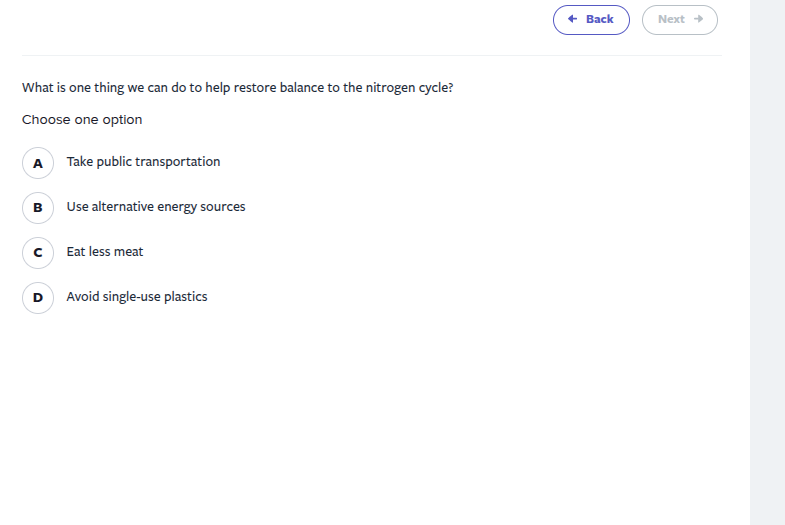The height and width of the screenshot is (525, 785).
Task: Click the right arrow icon beside Next
Action: [x=698, y=19]
